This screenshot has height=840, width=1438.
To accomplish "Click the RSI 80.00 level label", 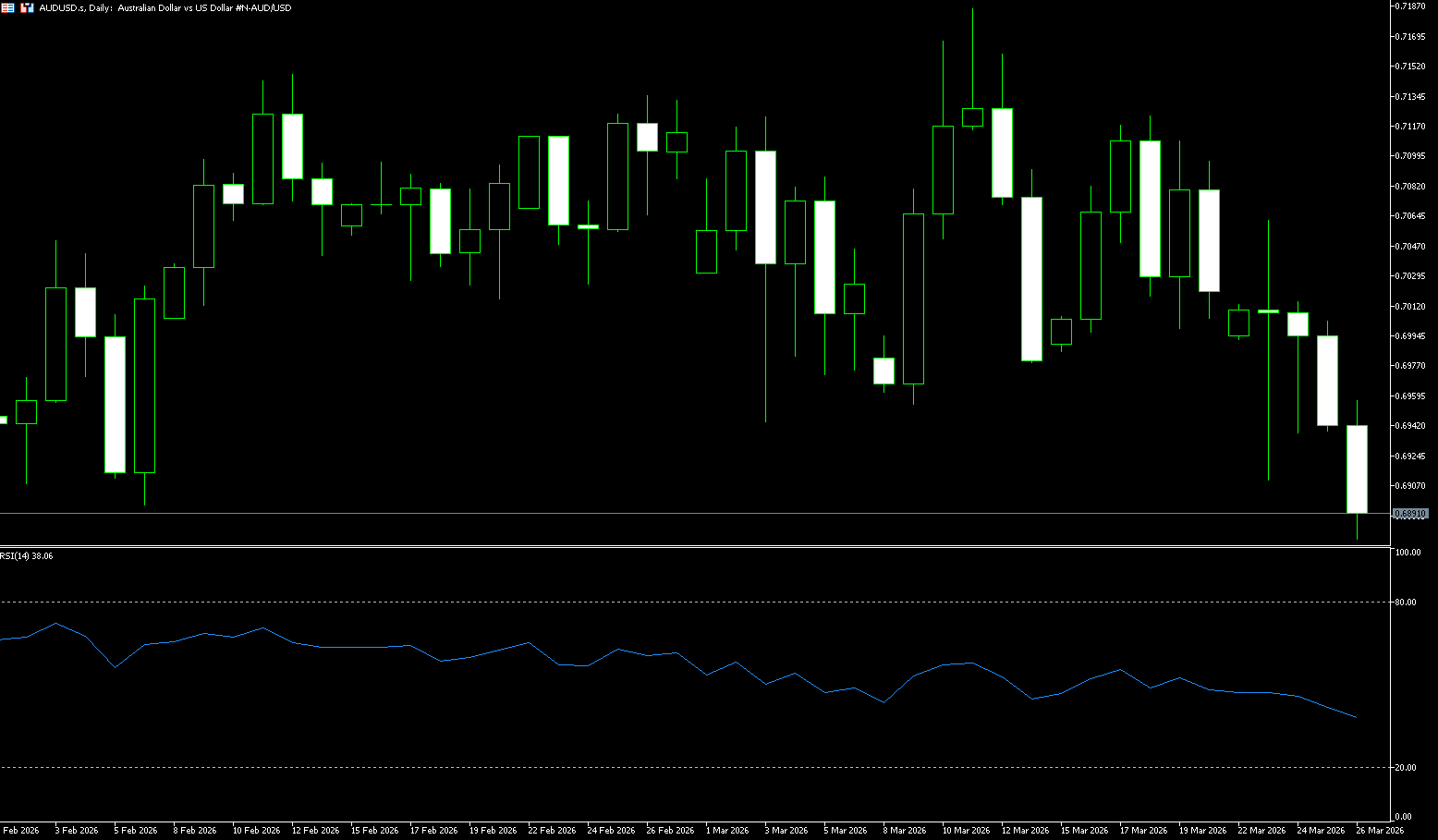I will click(1406, 603).
